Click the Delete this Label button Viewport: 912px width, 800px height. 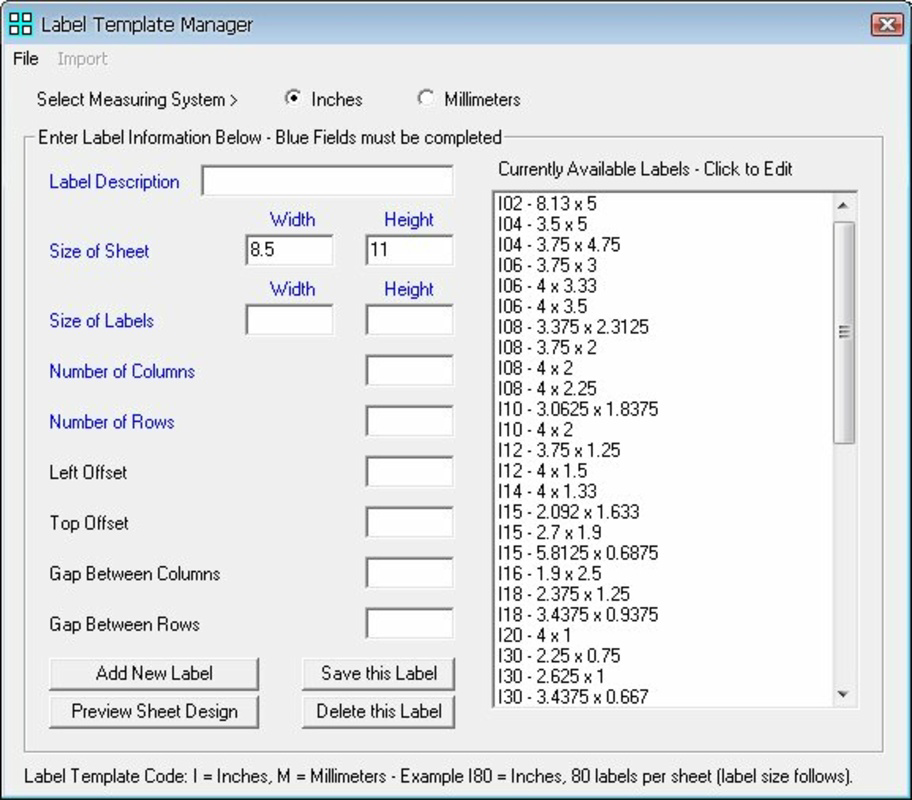click(x=379, y=712)
